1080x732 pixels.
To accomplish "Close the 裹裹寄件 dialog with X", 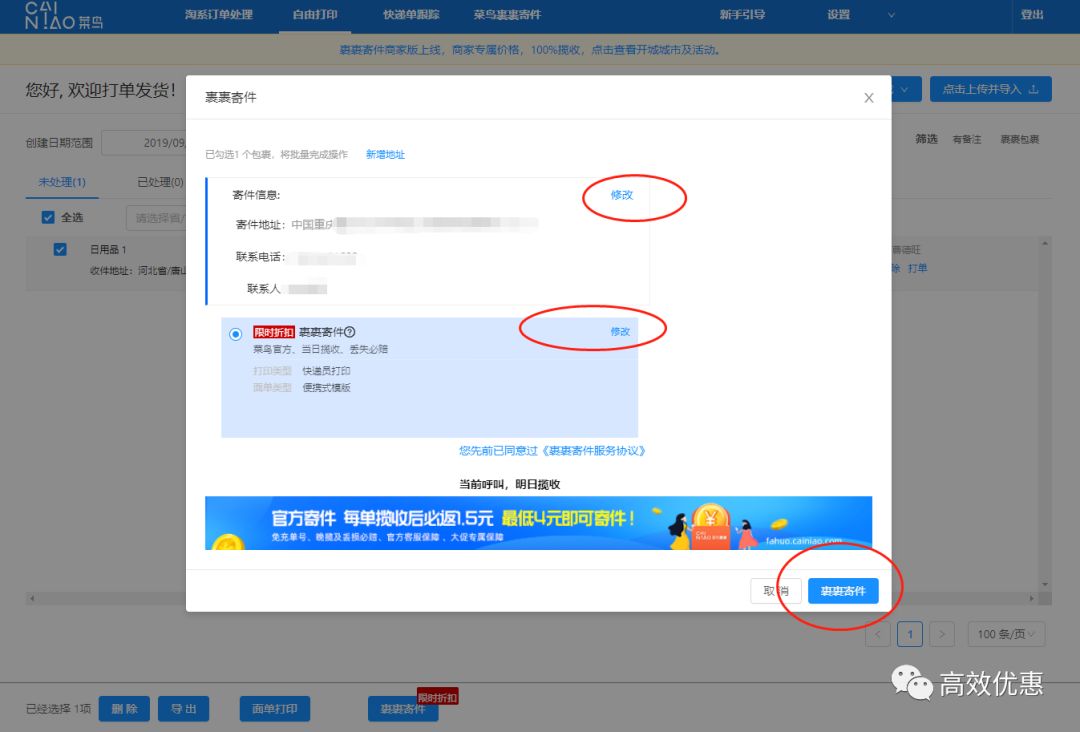I will [x=869, y=98].
